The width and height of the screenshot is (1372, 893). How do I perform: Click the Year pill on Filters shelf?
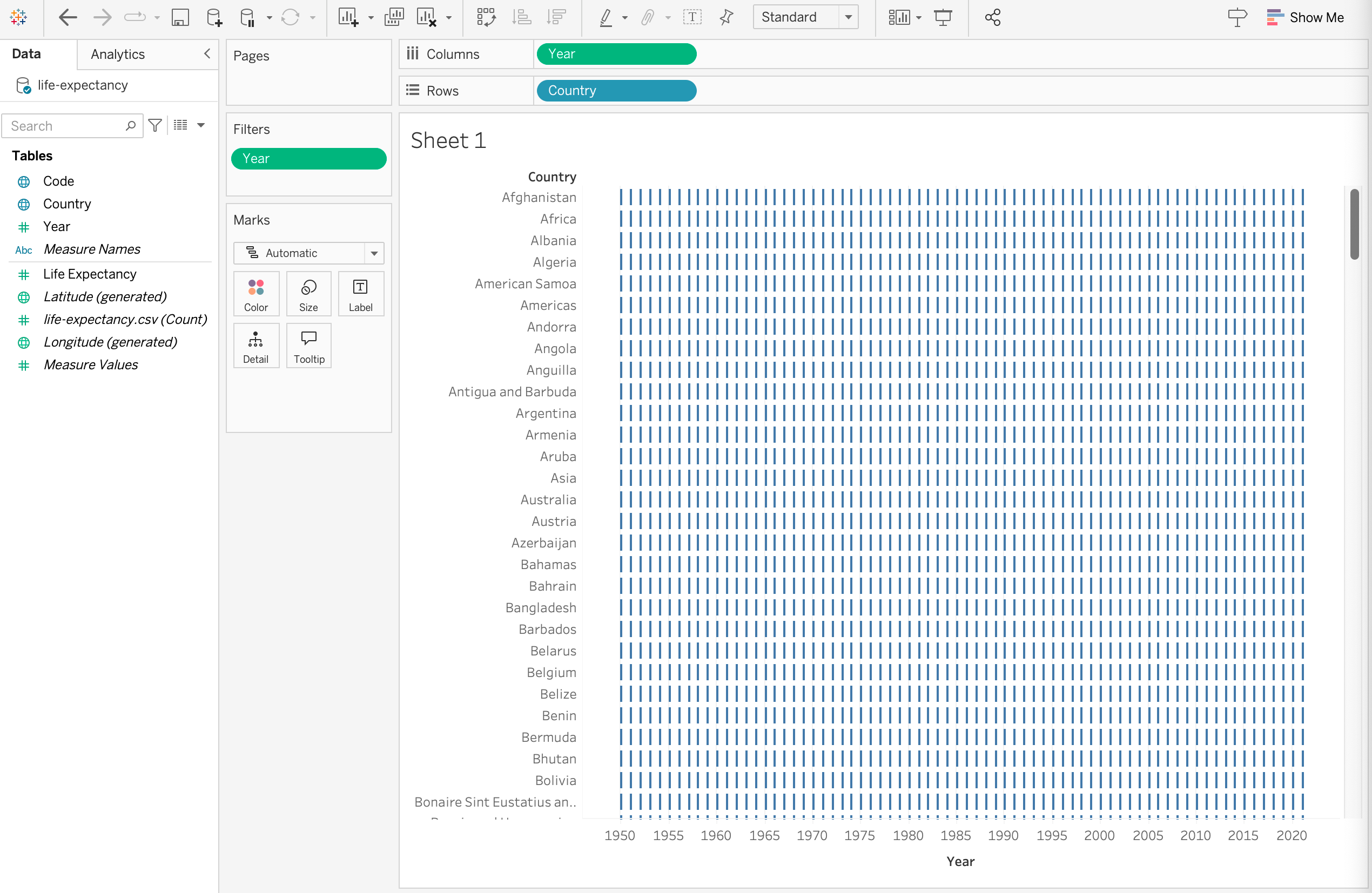pyautogui.click(x=308, y=158)
